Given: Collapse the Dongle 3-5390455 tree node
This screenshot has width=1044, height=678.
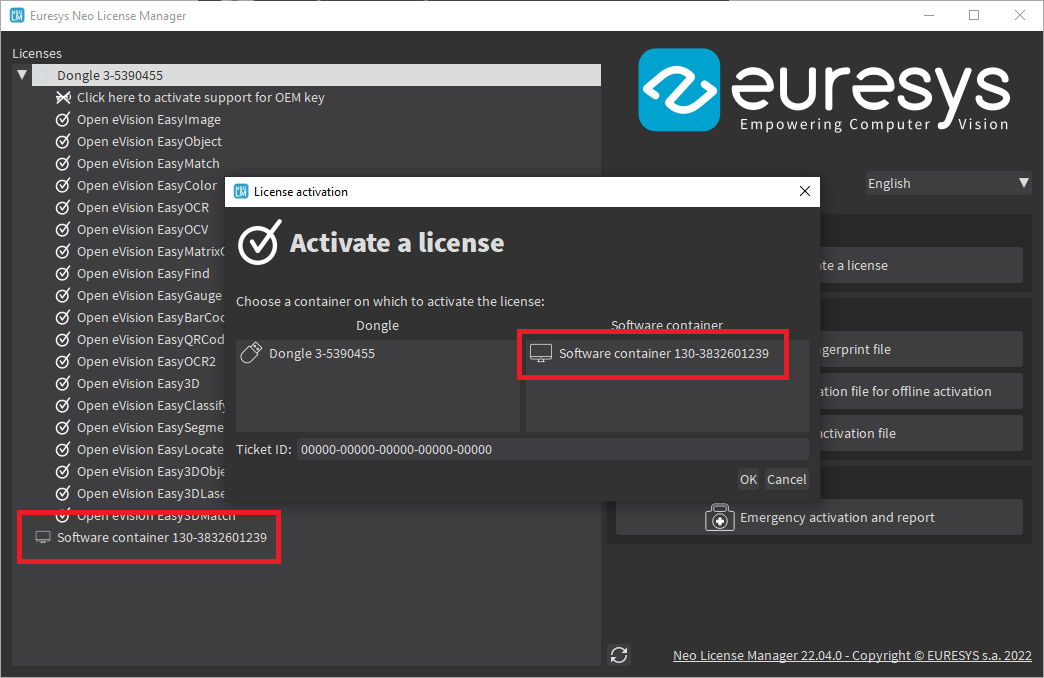Looking at the screenshot, I should [x=22, y=74].
